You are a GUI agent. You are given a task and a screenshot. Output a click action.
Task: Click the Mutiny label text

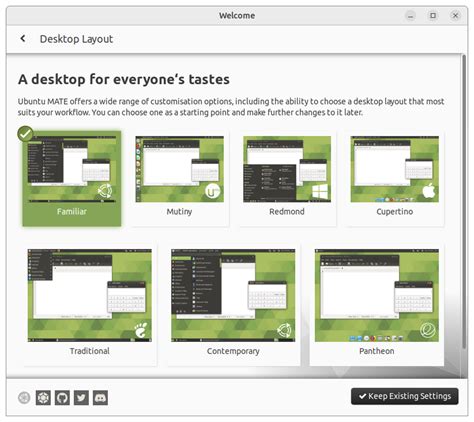179,212
